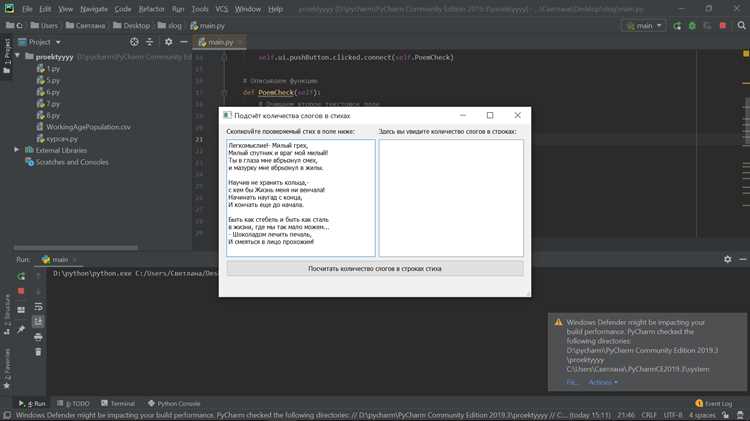This screenshot has width=750, height=421.
Task: Open the Event Log
Action: [714, 403]
